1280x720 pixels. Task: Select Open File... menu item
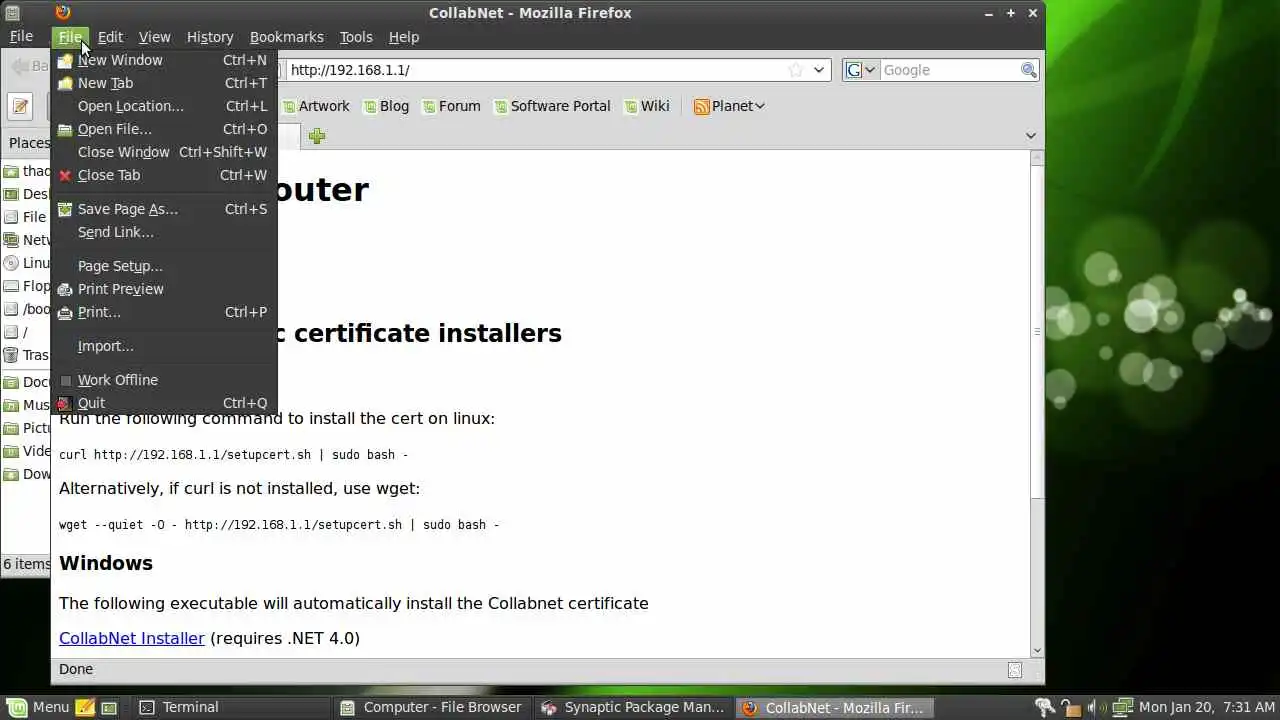[164, 129]
